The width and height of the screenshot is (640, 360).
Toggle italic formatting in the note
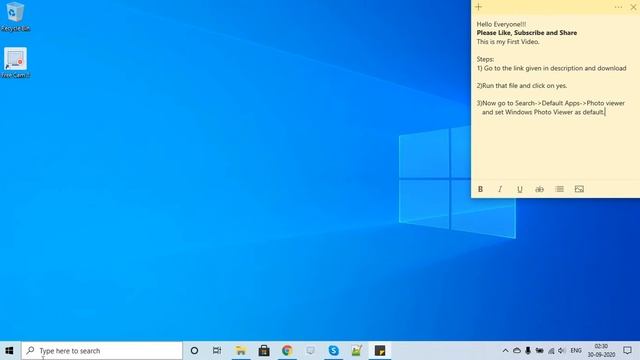pyautogui.click(x=500, y=189)
